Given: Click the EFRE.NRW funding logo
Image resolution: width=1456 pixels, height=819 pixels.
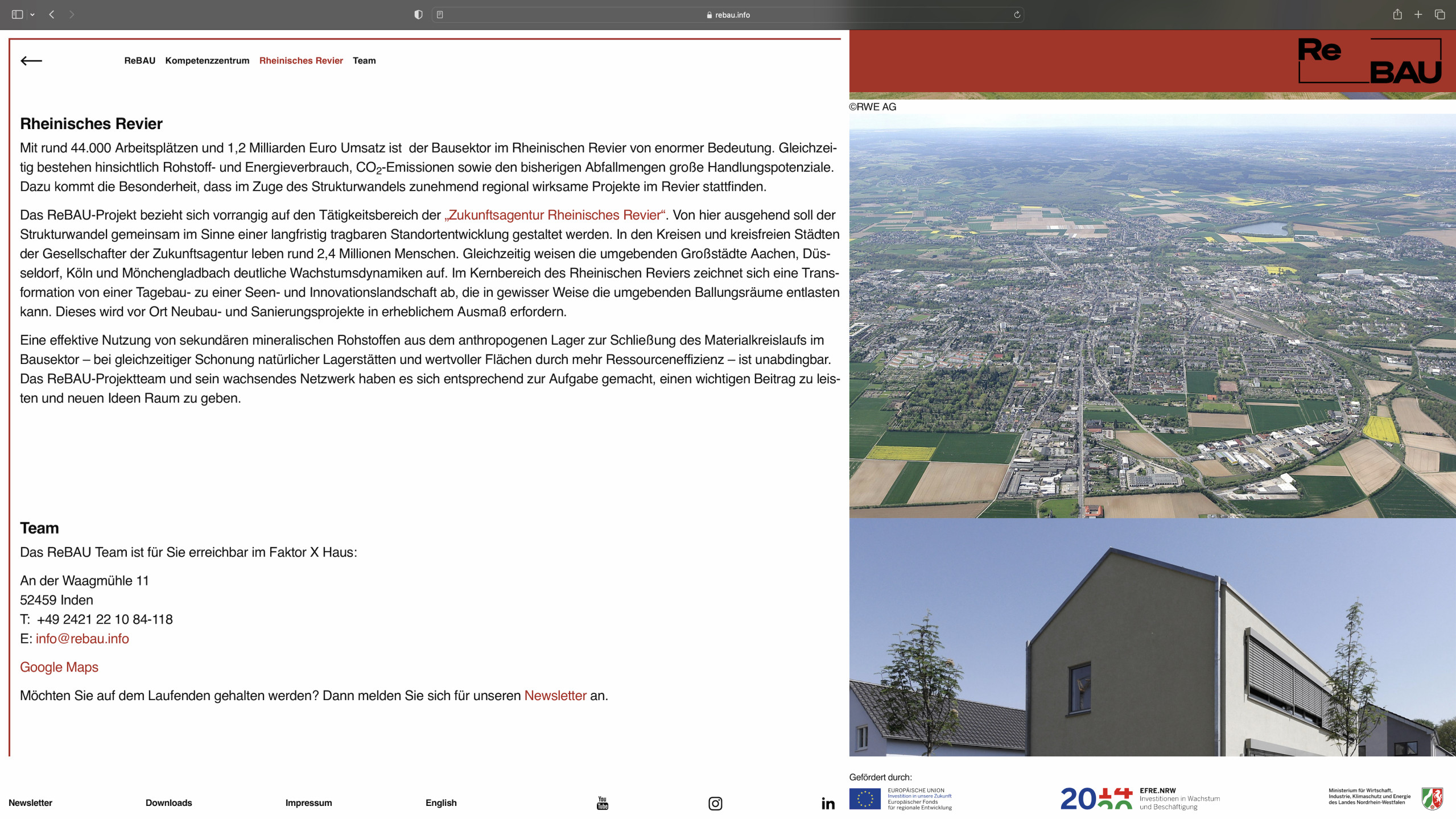Looking at the screenshot, I should click(x=1140, y=799).
